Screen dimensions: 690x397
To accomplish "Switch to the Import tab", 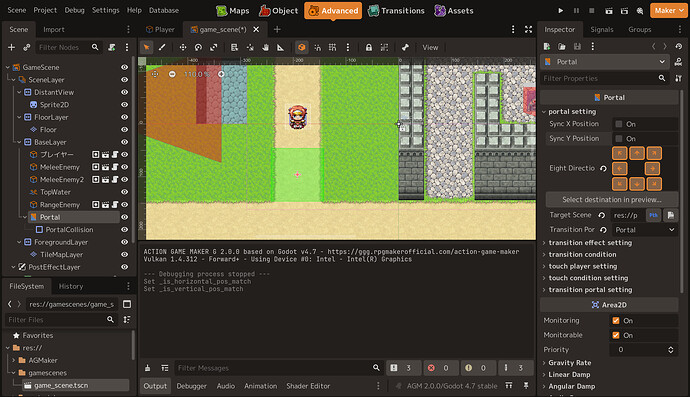I will [x=54, y=29].
